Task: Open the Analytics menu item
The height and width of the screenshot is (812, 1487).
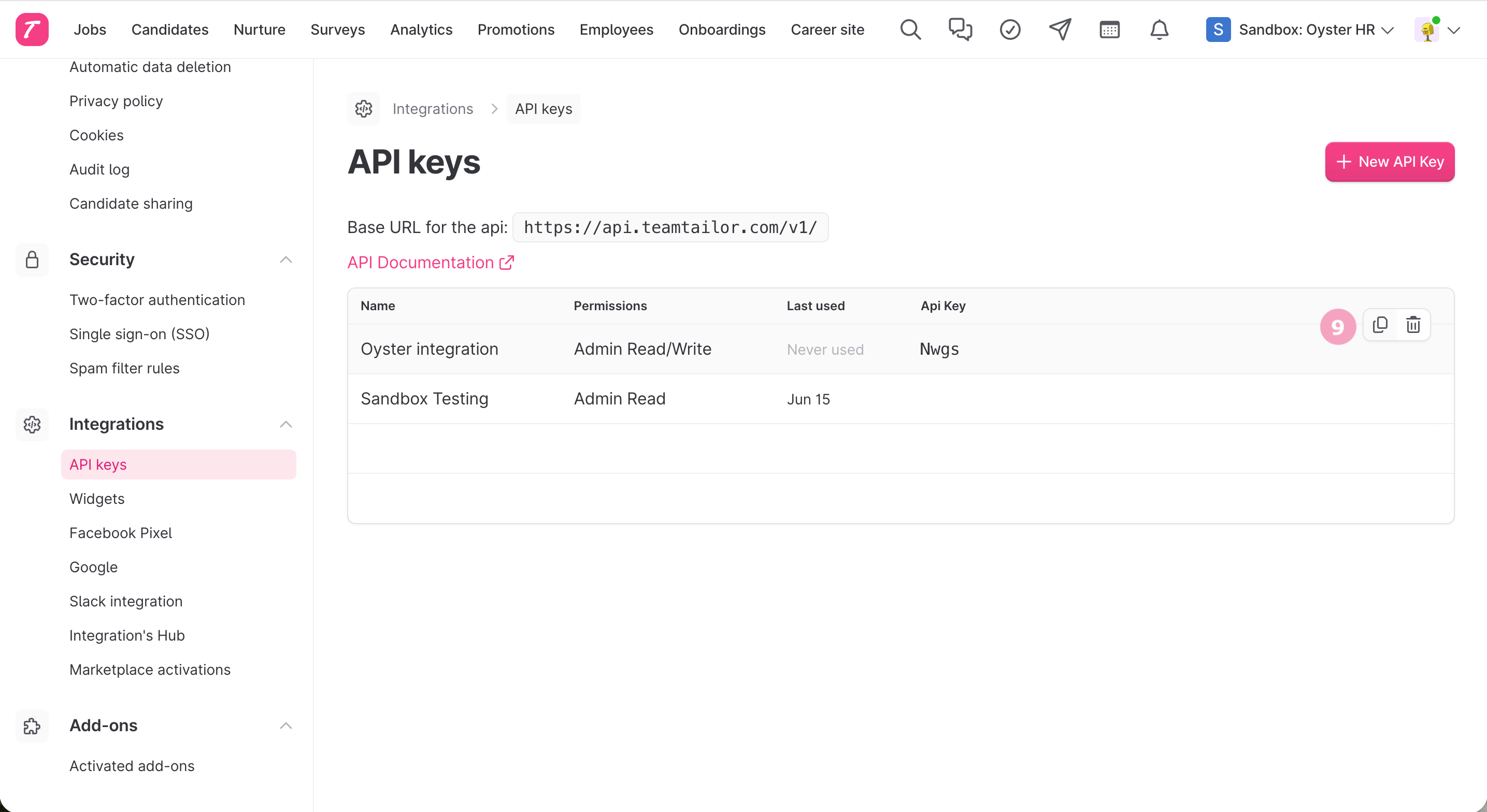Action: click(421, 30)
